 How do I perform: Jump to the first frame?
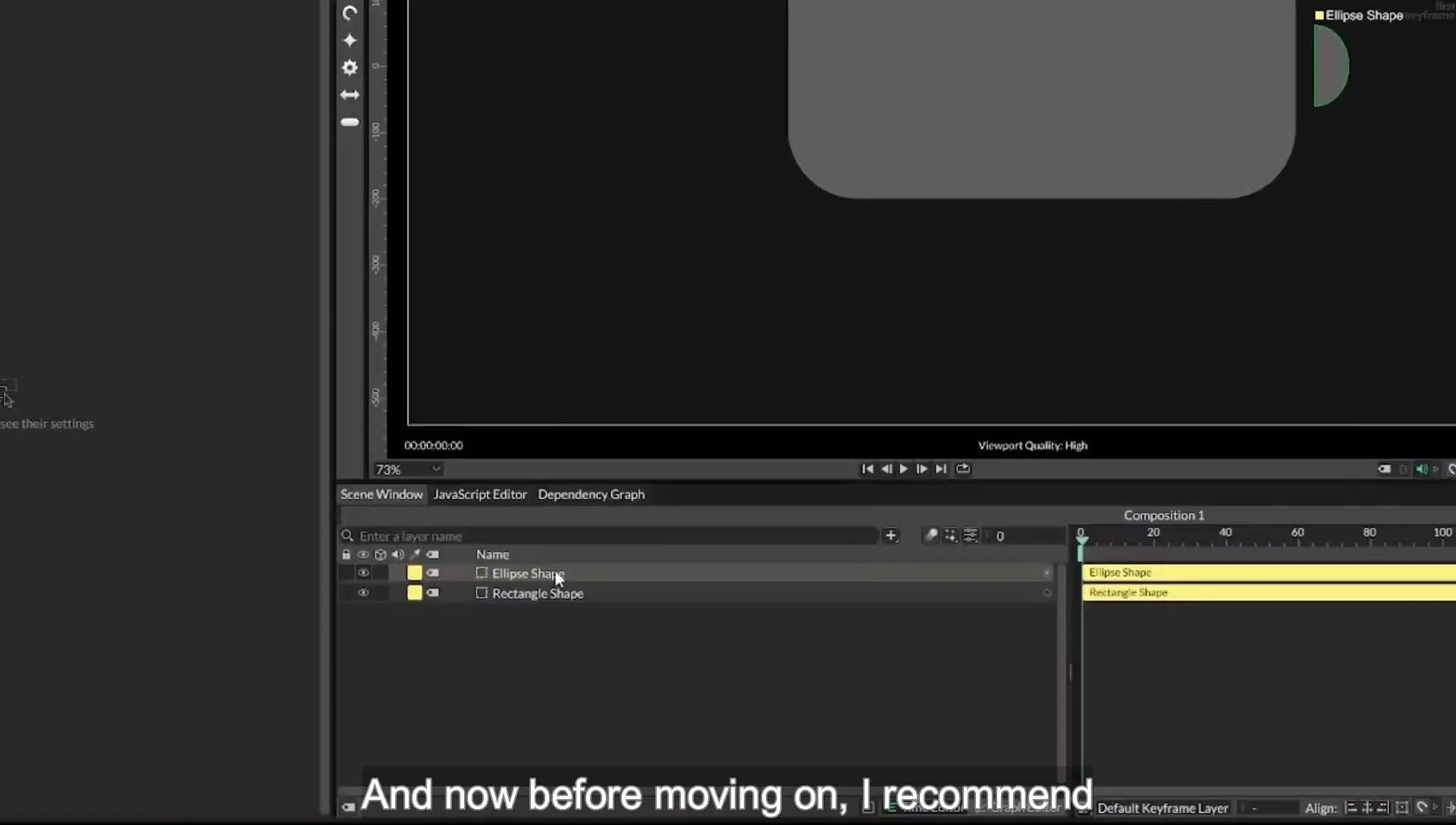(868, 469)
